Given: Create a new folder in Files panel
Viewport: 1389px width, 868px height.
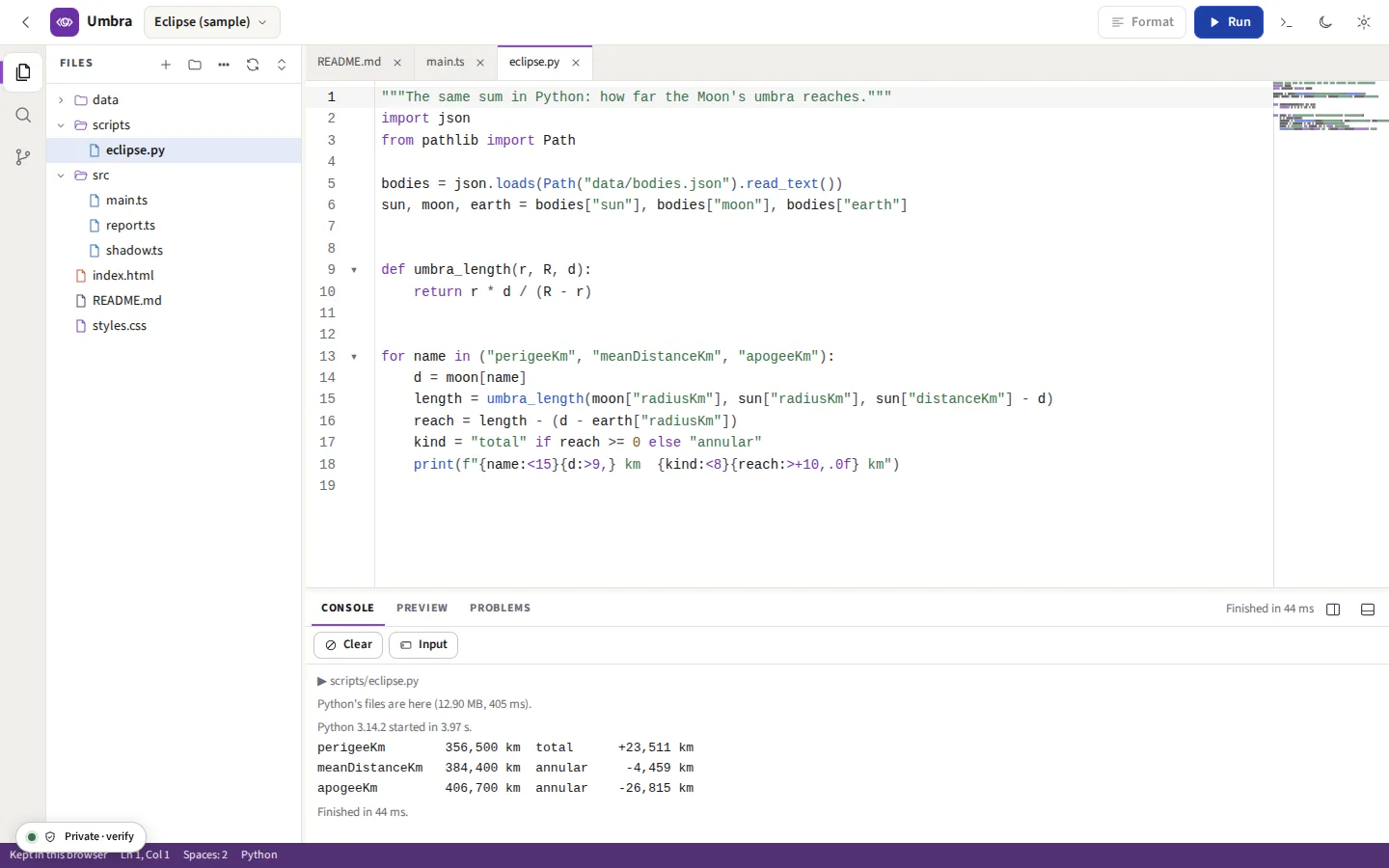Looking at the screenshot, I should click(x=195, y=65).
